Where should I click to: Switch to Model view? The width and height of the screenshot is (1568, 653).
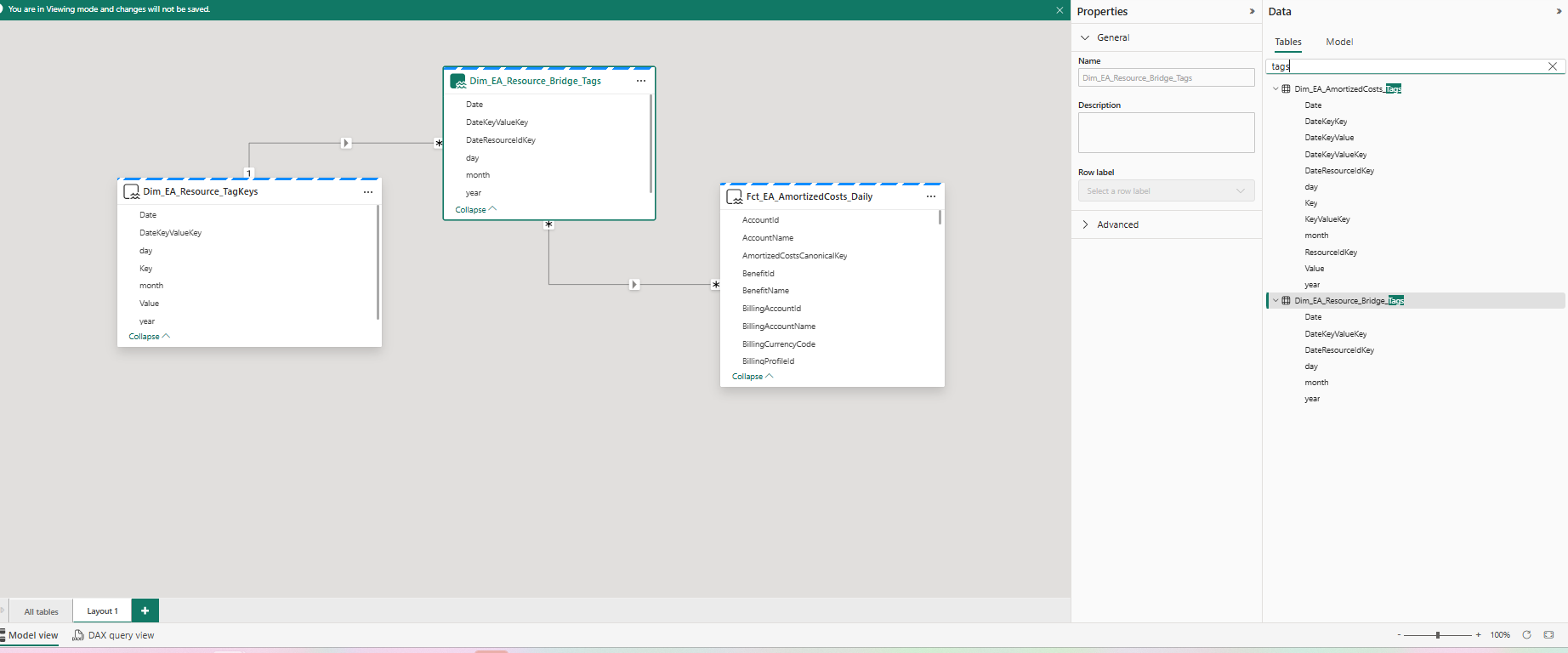(x=30, y=635)
